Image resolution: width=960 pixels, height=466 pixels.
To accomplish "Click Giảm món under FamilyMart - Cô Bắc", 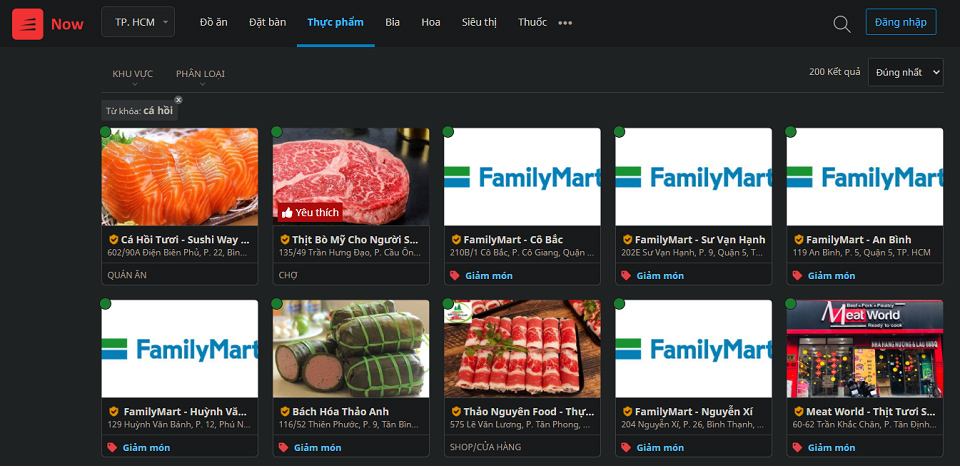I will [x=489, y=276].
